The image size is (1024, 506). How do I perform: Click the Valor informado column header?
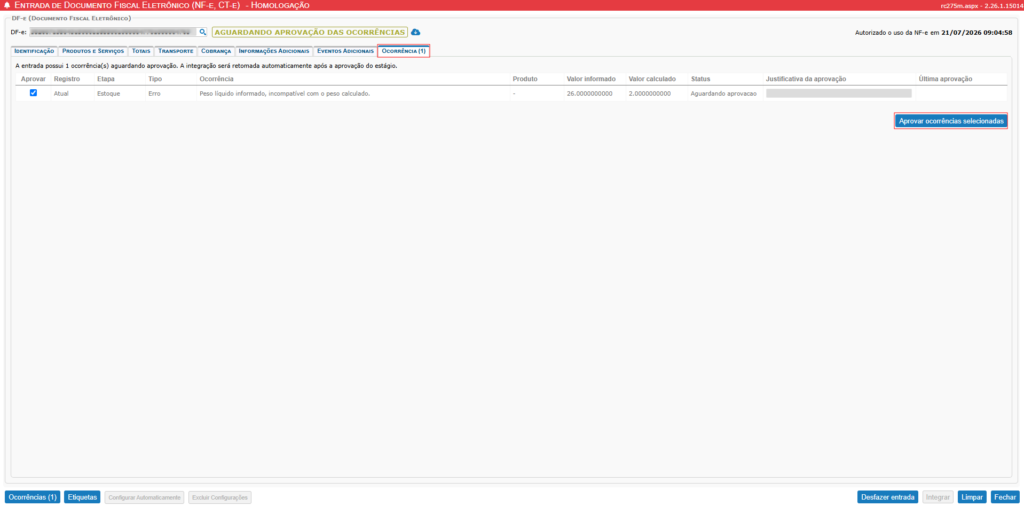(591, 79)
